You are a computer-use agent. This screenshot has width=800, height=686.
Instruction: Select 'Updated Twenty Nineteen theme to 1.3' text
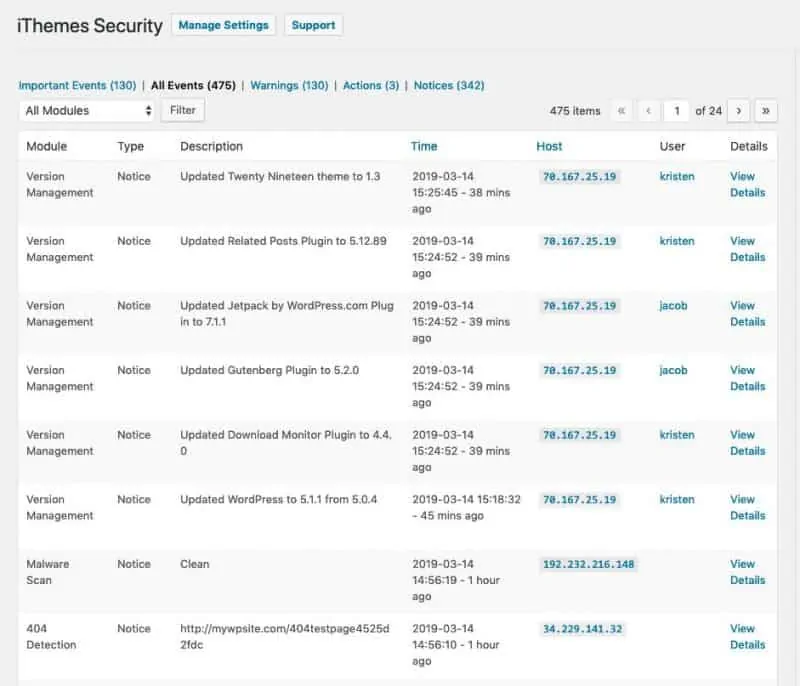click(280, 176)
